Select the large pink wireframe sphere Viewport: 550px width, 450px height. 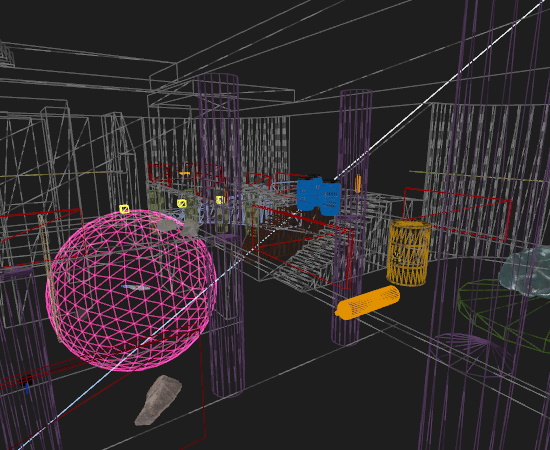pyautogui.click(x=132, y=290)
